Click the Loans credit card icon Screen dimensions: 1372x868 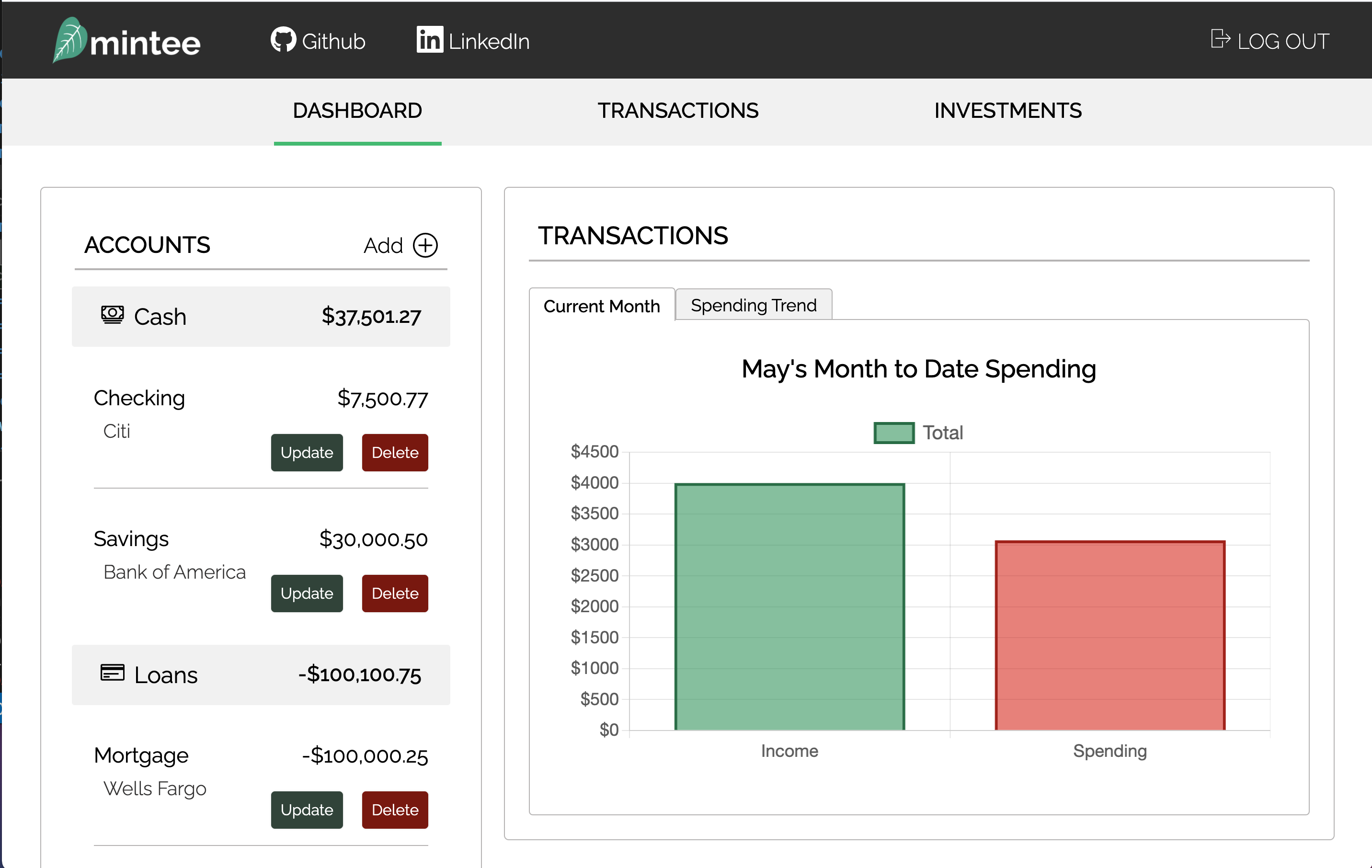112,673
